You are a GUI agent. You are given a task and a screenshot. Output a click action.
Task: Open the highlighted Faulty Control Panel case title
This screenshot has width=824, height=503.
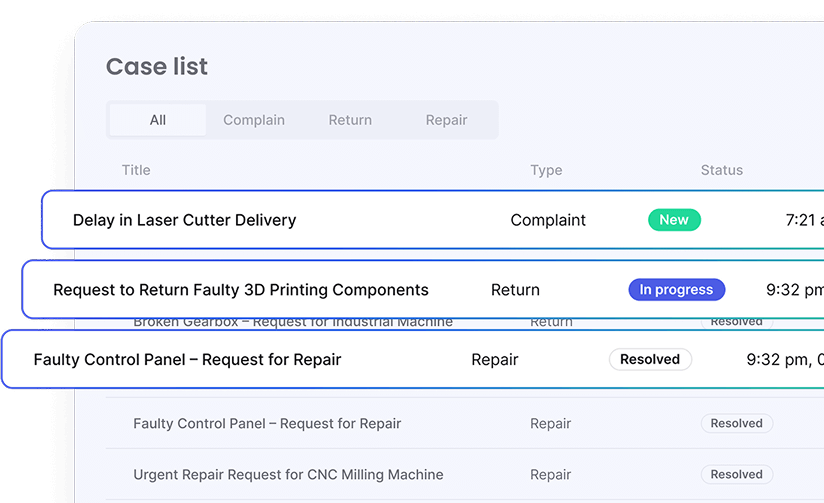(187, 360)
